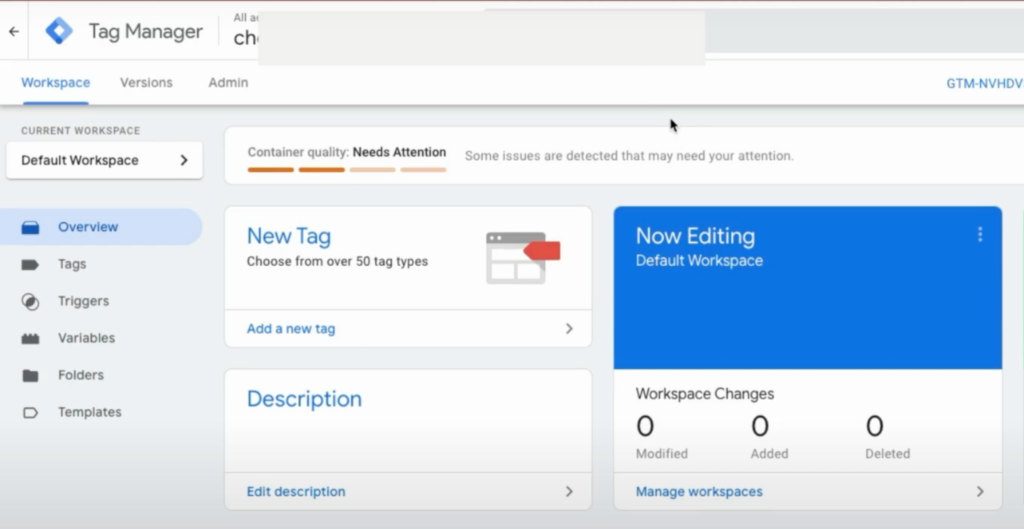Click the Edit description chevron
Viewport: 1024px width, 529px height.
[x=569, y=491]
